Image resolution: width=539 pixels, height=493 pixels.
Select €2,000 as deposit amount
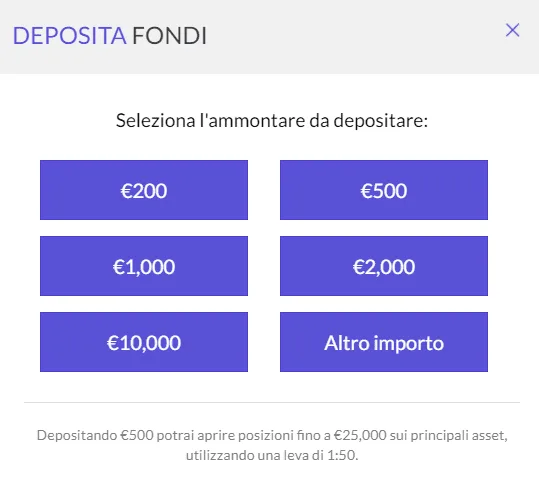point(384,266)
